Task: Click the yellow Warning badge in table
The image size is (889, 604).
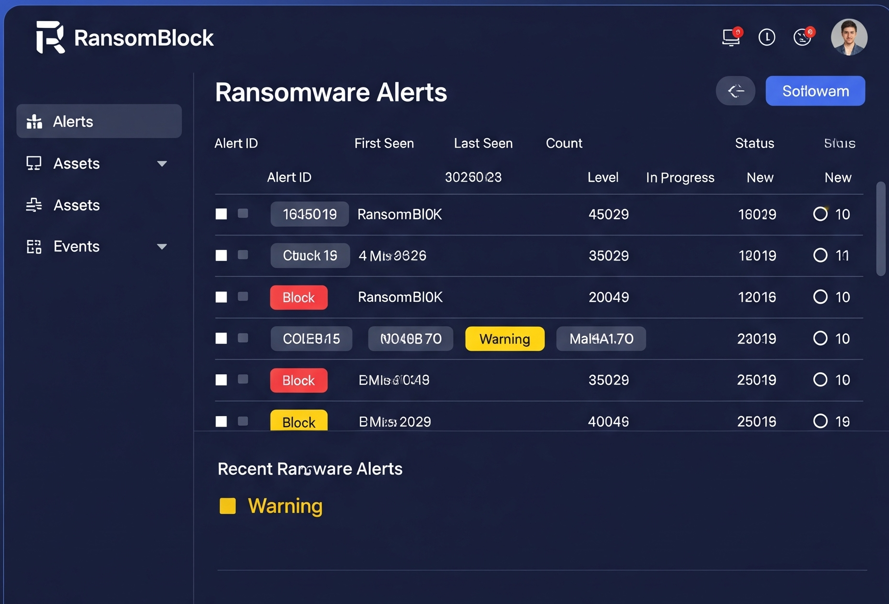Action: (505, 339)
